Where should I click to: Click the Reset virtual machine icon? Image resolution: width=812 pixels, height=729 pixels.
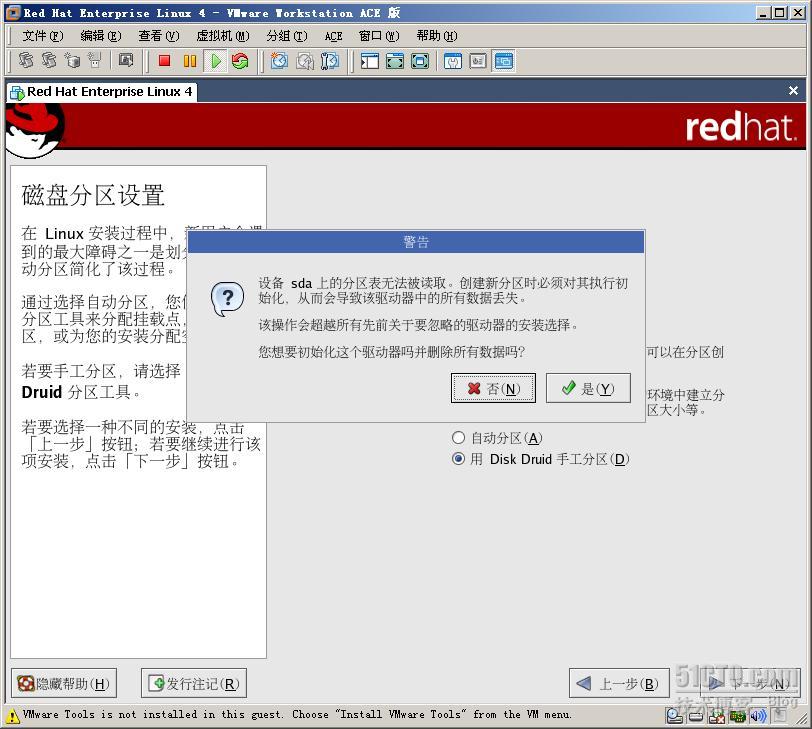point(240,61)
